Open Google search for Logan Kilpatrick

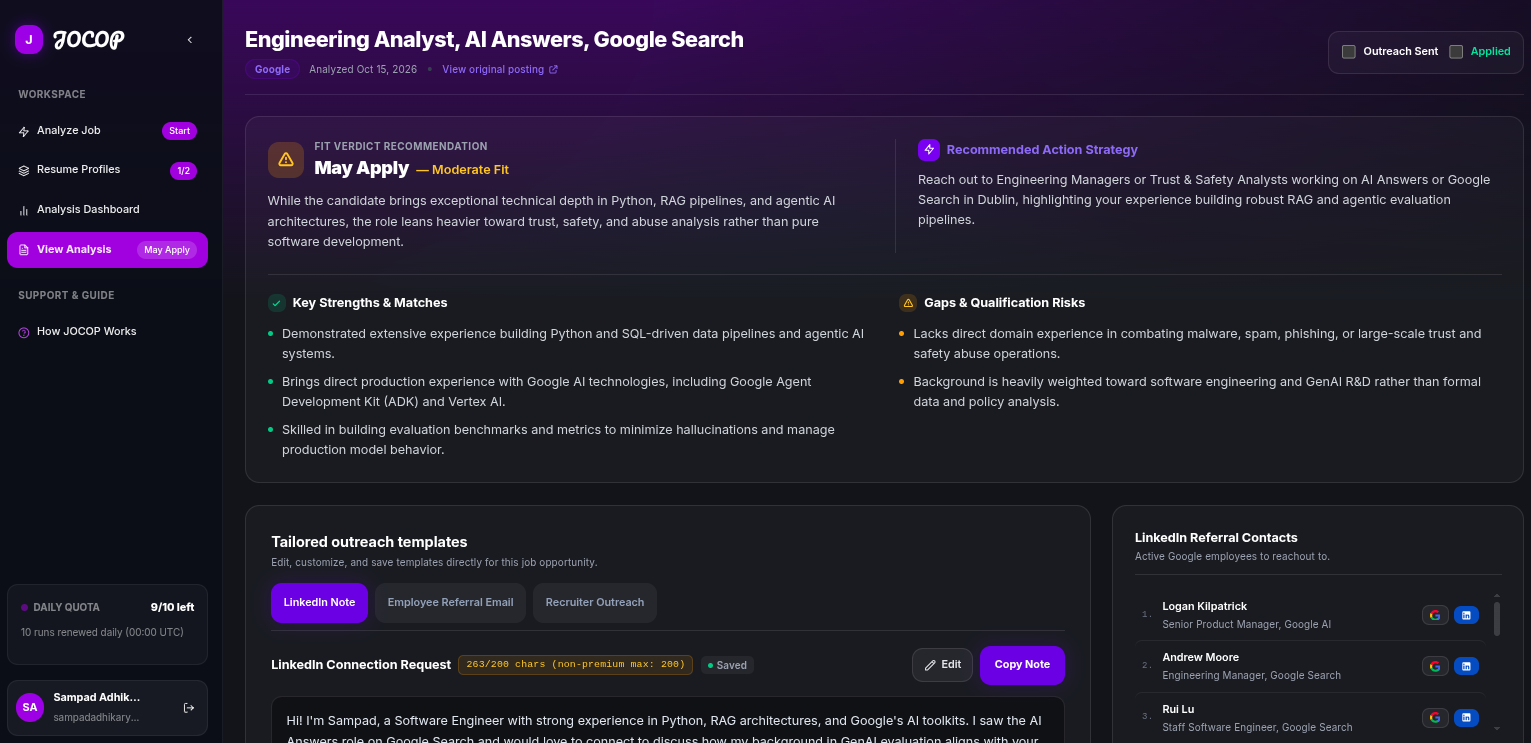pyautogui.click(x=1435, y=615)
